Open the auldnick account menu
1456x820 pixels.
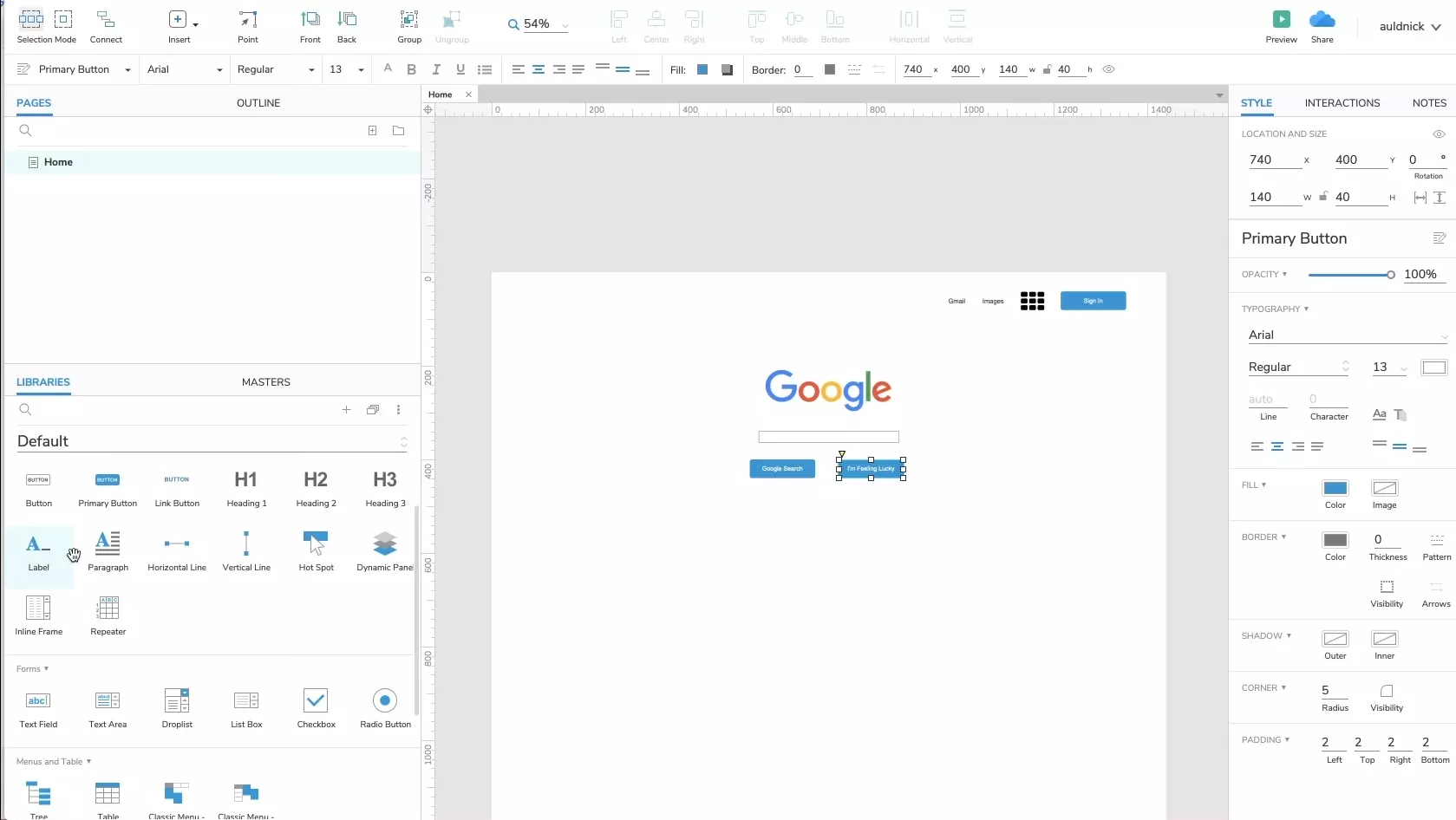pos(1410,26)
